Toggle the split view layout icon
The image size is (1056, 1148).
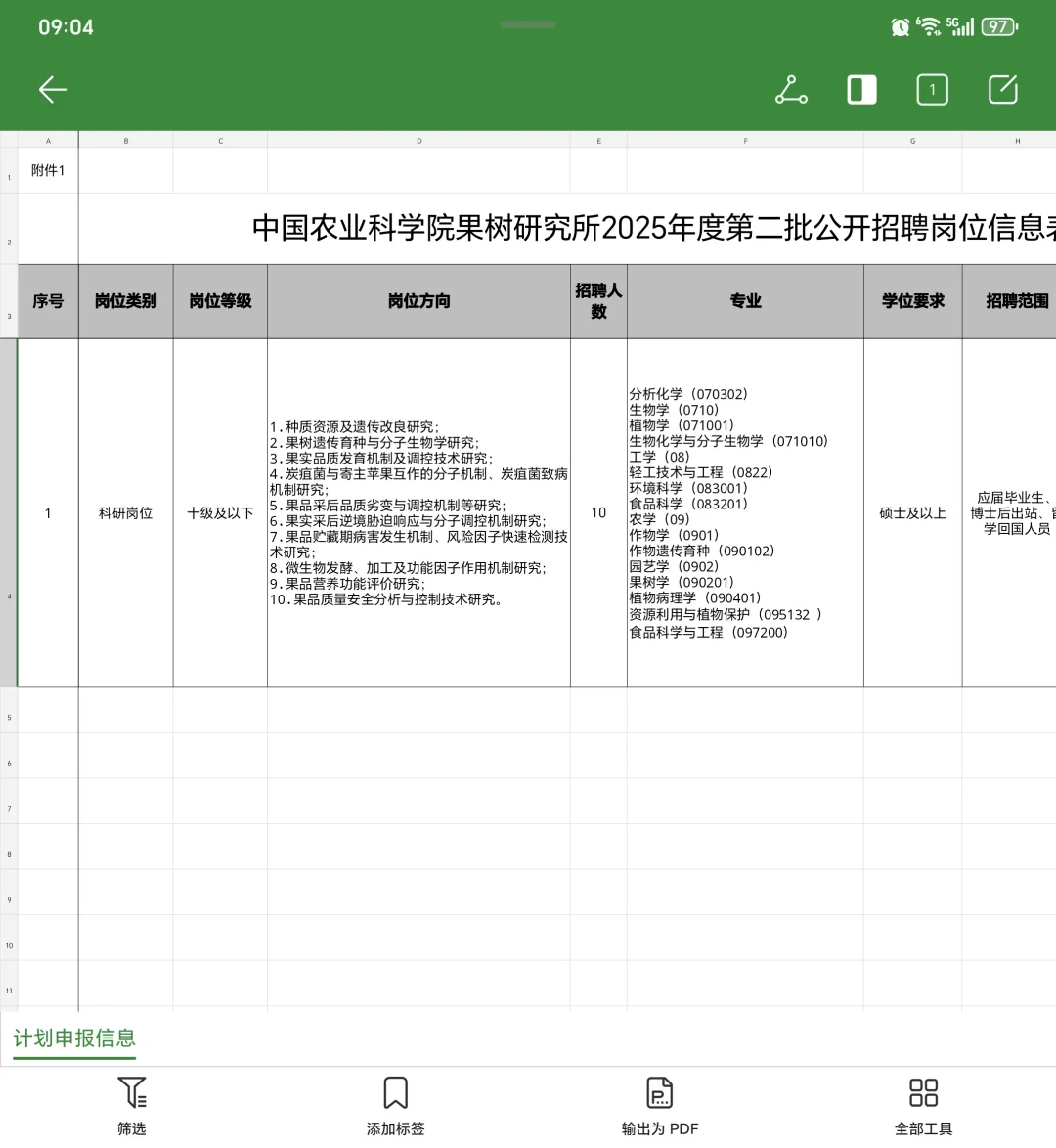coord(861,90)
